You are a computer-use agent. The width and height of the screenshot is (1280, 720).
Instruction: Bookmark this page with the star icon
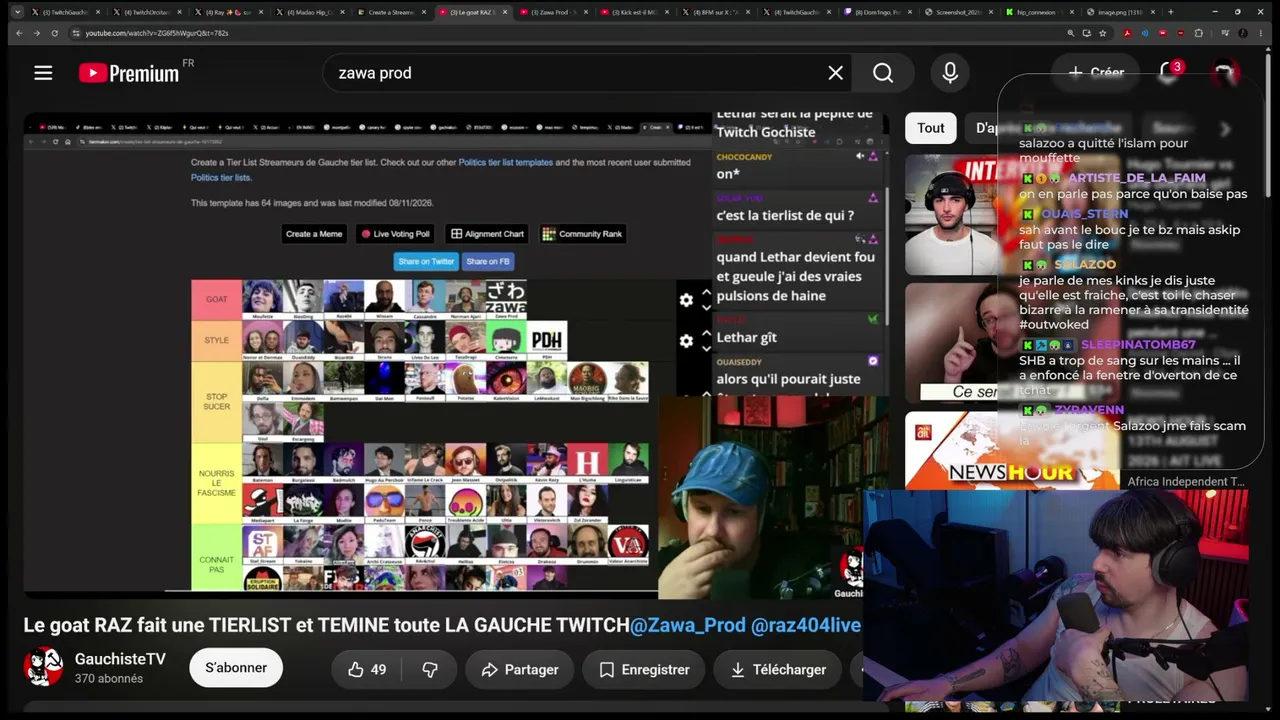click(x=1103, y=33)
